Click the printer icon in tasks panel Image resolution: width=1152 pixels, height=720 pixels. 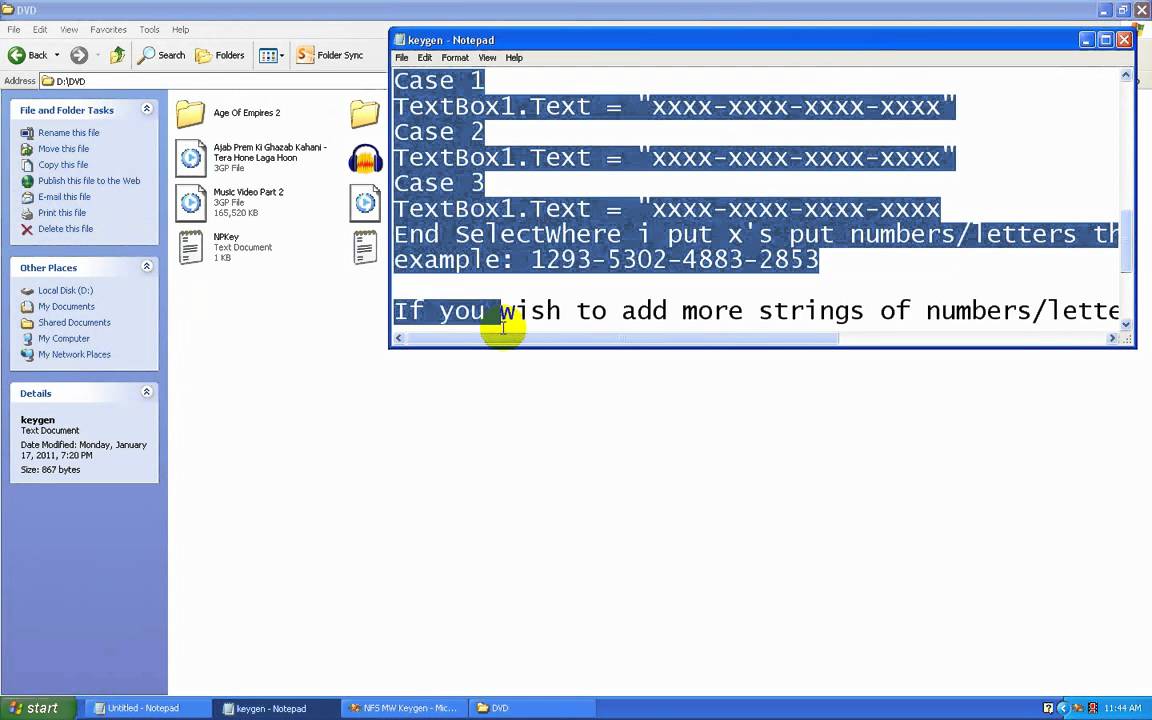(27, 213)
